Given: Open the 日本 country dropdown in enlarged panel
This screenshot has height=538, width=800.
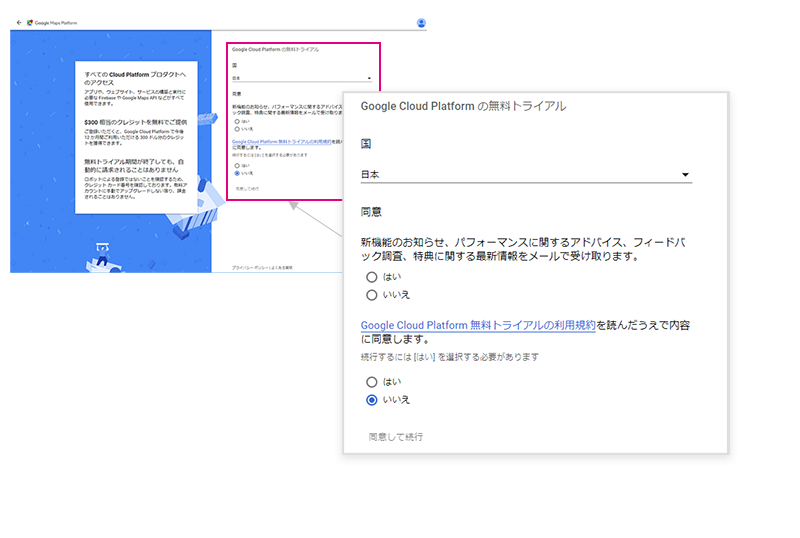Looking at the screenshot, I should (x=526, y=175).
